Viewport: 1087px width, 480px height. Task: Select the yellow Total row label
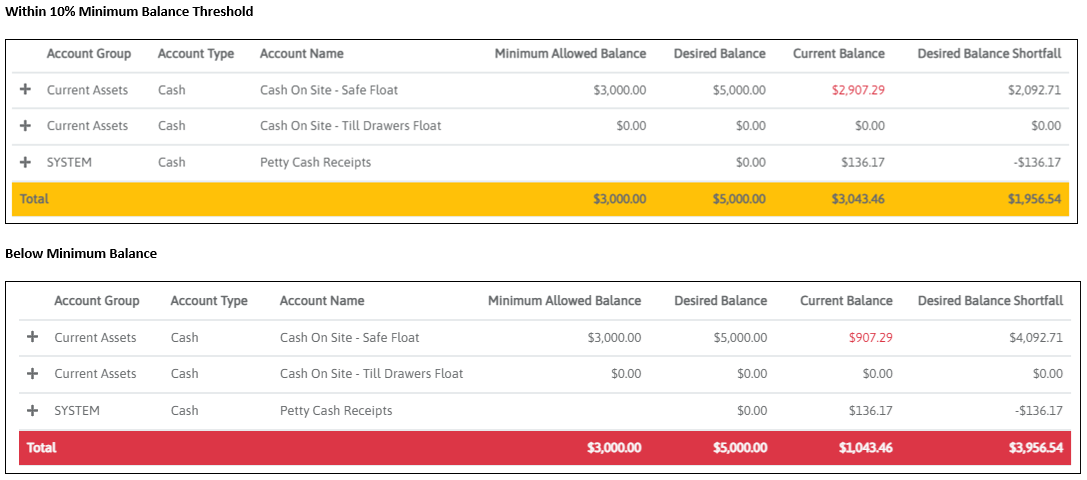click(35, 199)
